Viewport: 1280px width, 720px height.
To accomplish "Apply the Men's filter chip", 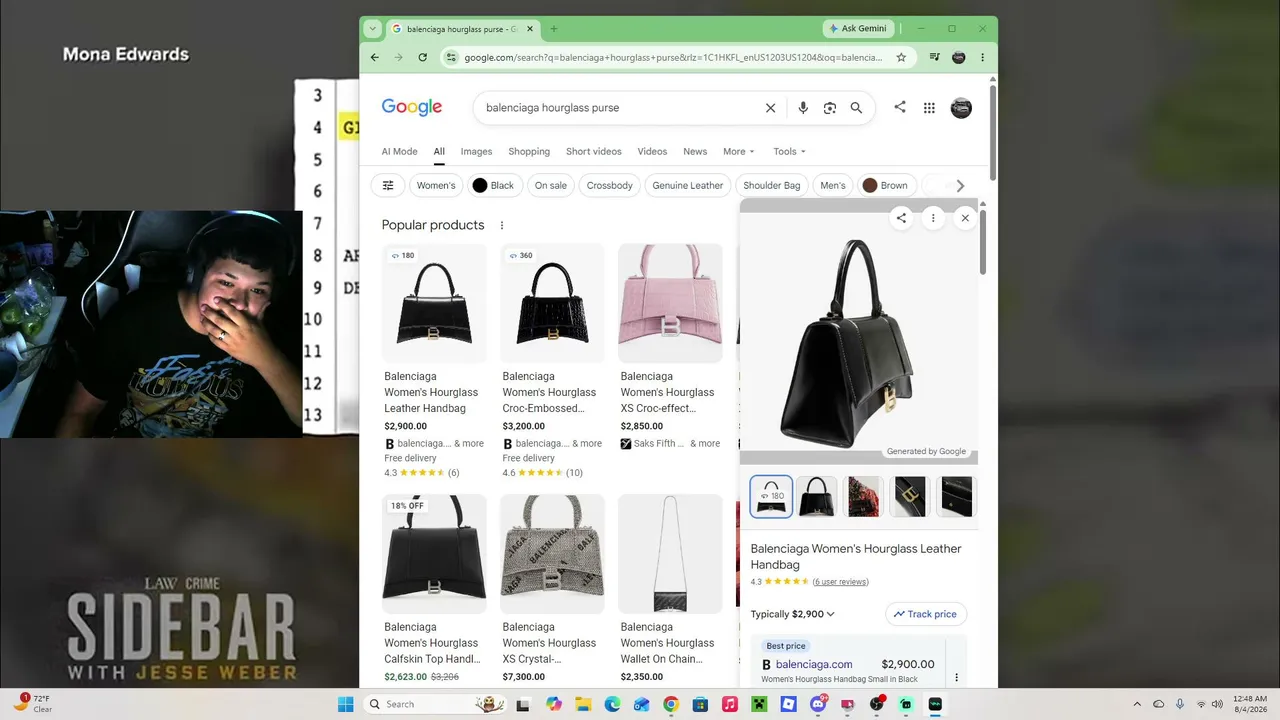I will [x=833, y=185].
